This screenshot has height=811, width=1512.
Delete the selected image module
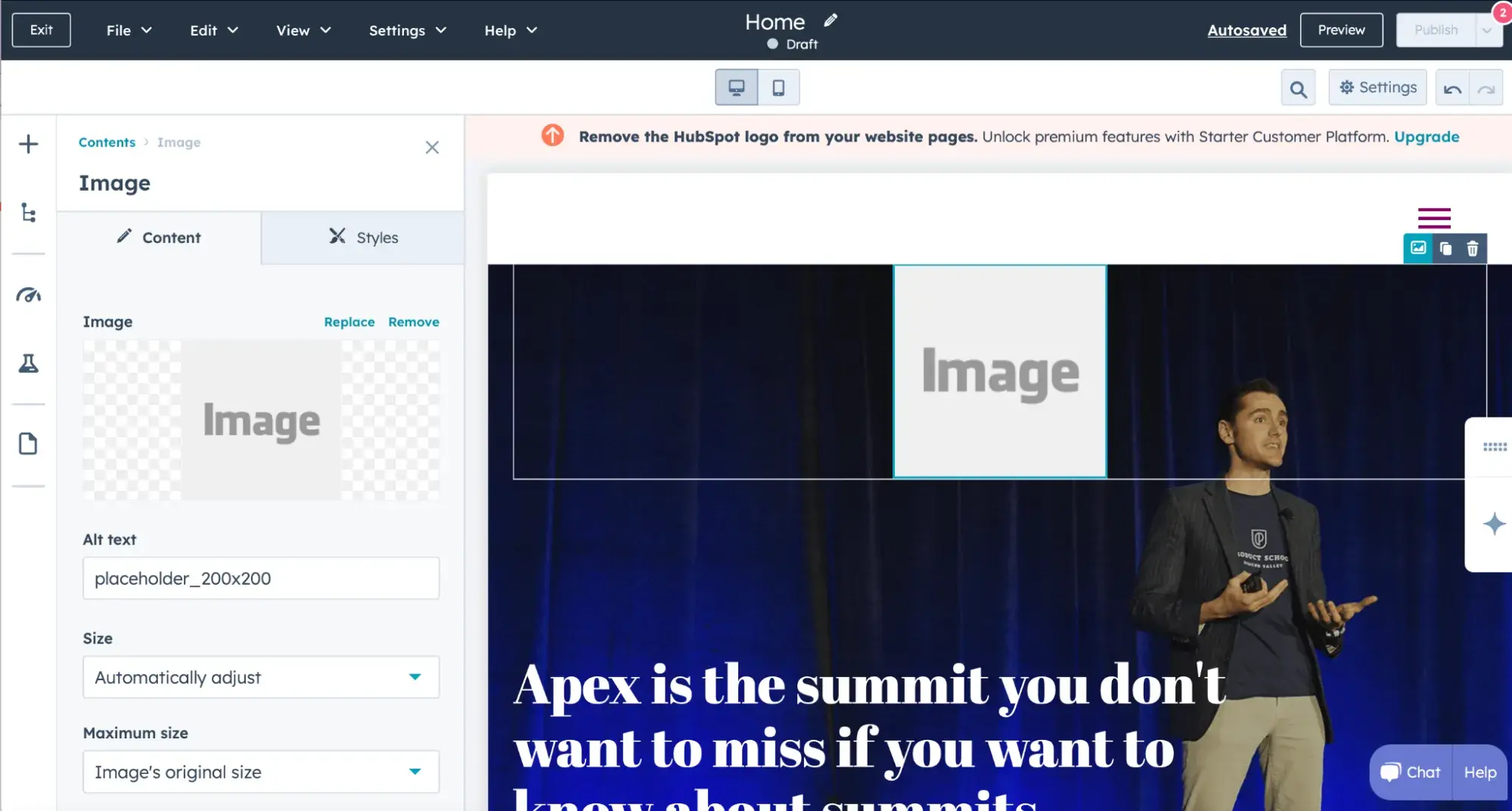[1472, 248]
